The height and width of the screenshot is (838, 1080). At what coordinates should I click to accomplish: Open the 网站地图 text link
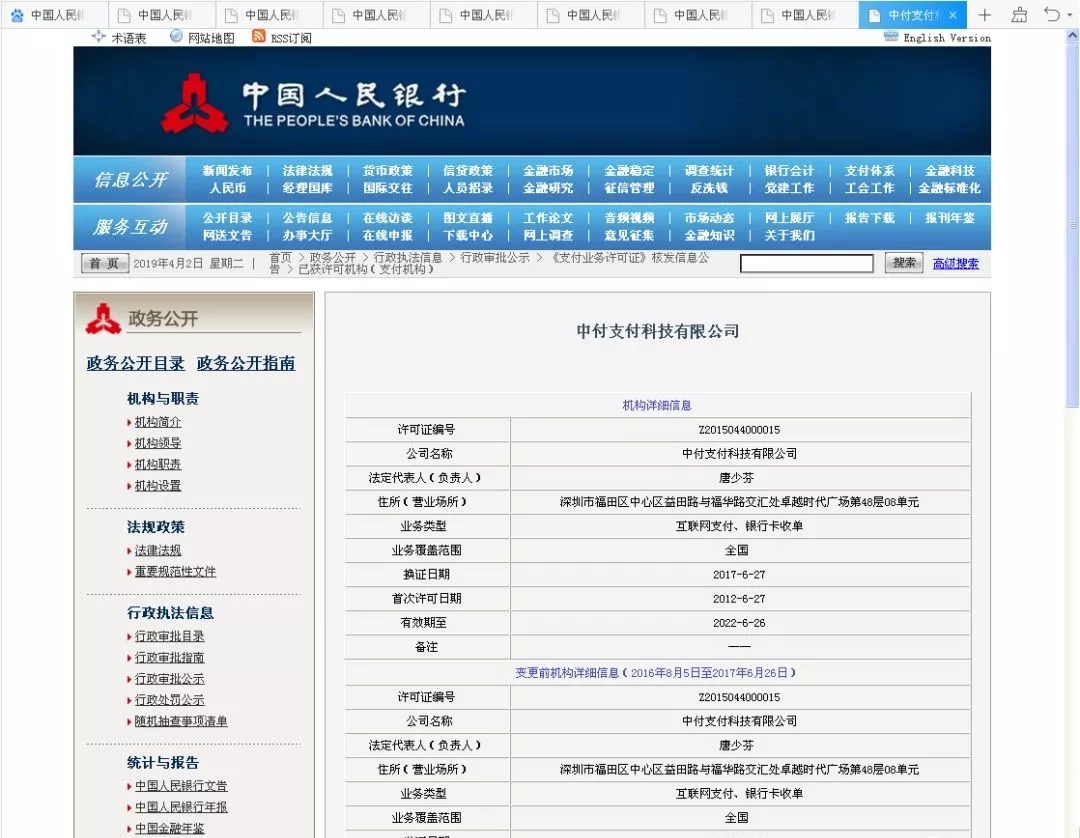(211, 38)
